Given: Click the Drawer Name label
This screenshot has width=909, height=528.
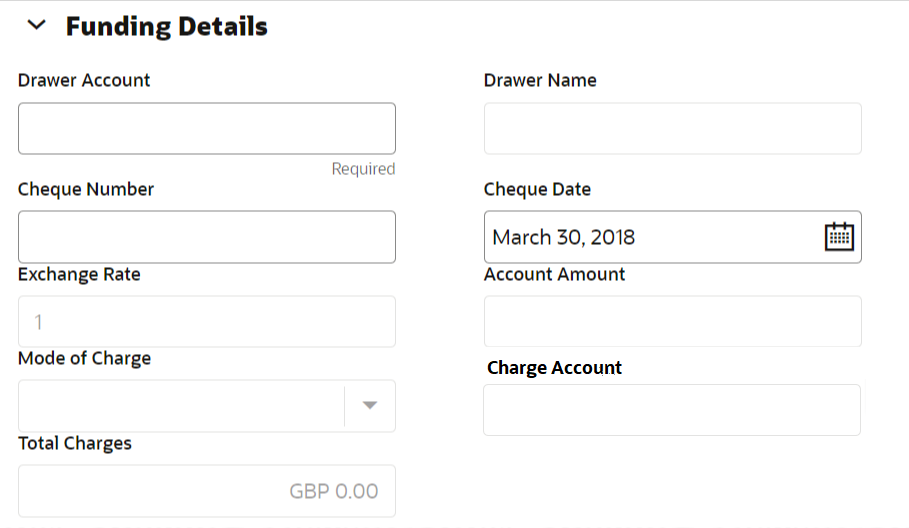Looking at the screenshot, I should tap(540, 80).
